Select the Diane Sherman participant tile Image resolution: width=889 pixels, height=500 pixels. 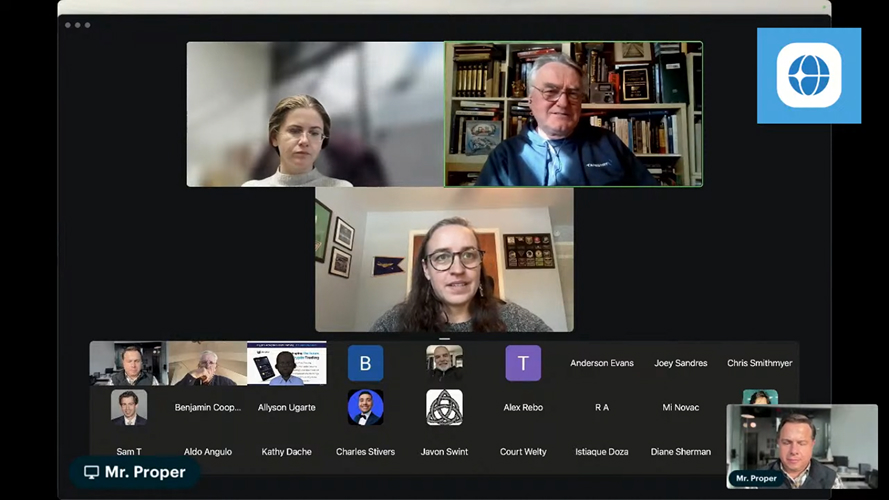pyautogui.click(x=680, y=452)
